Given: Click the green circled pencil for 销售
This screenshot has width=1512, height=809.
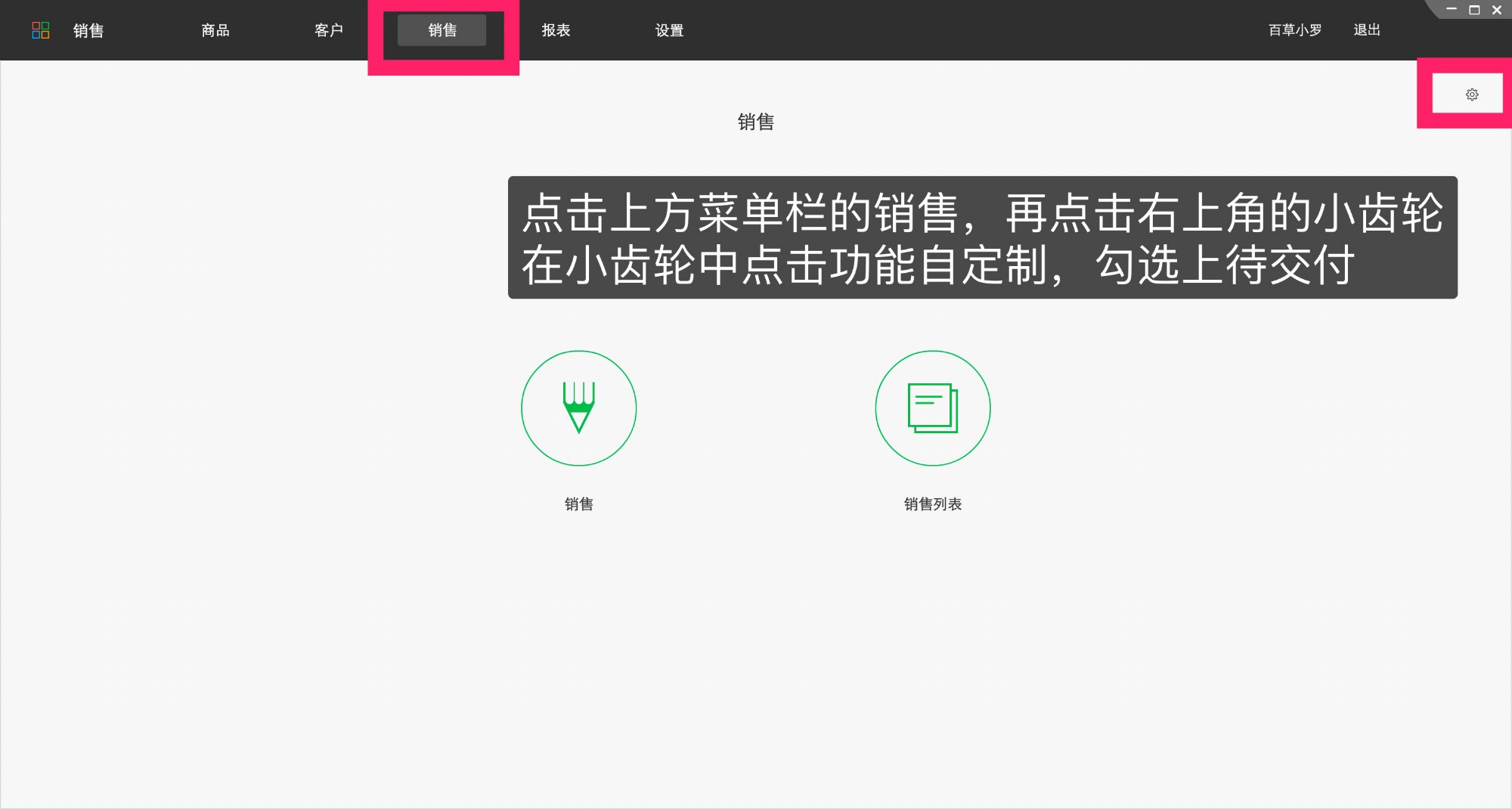Looking at the screenshot, I should (578, 408).
